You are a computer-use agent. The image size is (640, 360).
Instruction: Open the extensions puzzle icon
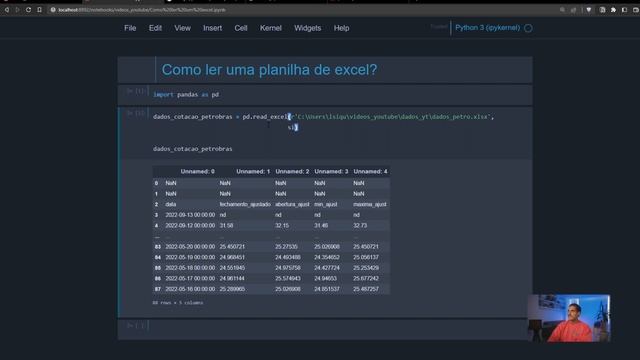613,10
